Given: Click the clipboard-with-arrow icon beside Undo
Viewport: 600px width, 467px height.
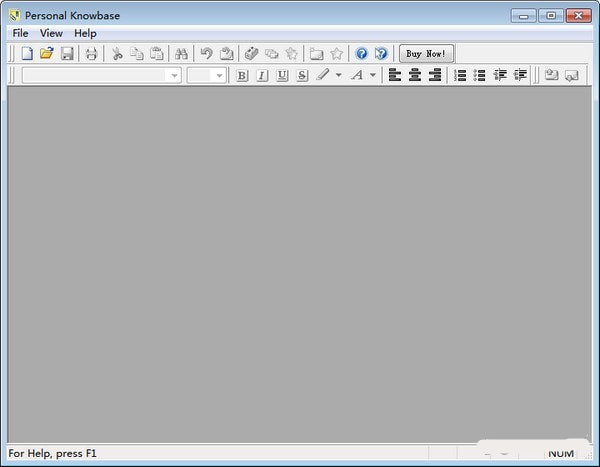Looking at the screenshot, I should pos(227,54).
